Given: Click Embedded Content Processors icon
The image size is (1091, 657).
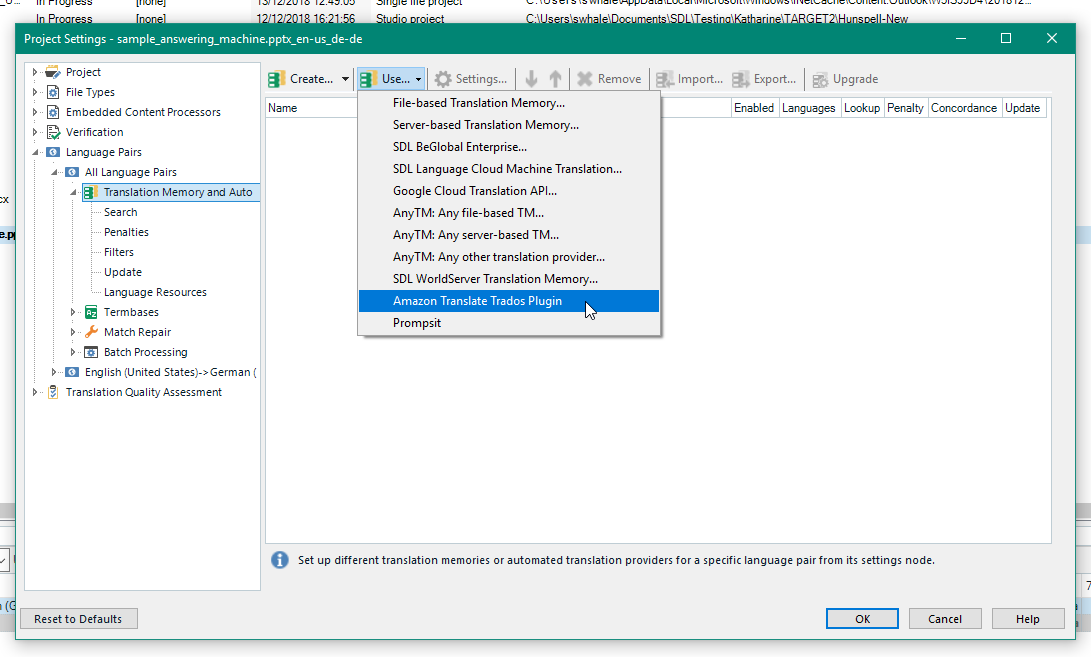Looking at the screenshot, I should coord(53,112).
